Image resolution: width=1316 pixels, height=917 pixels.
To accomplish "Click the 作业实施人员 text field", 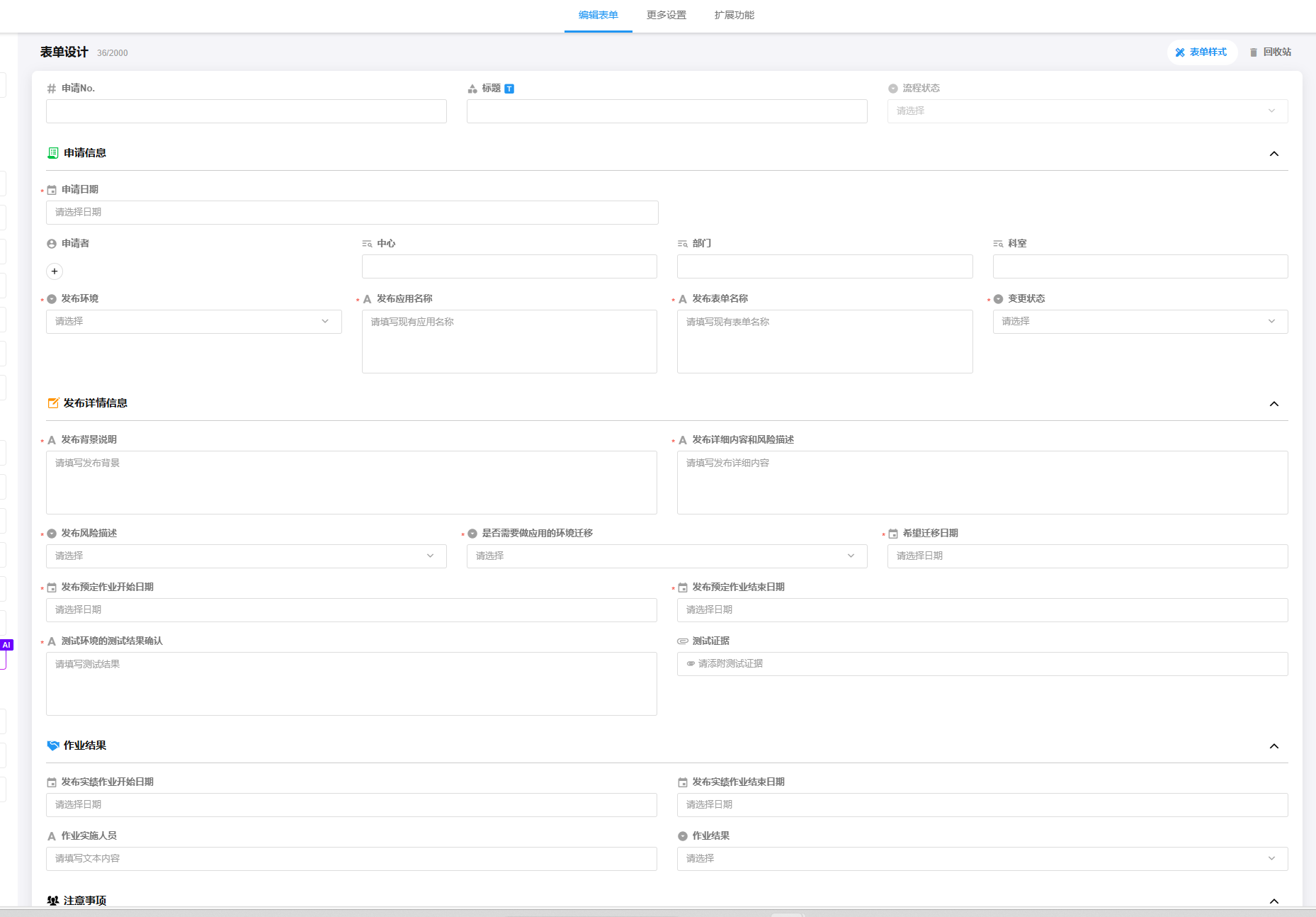I will pos(351,859).
